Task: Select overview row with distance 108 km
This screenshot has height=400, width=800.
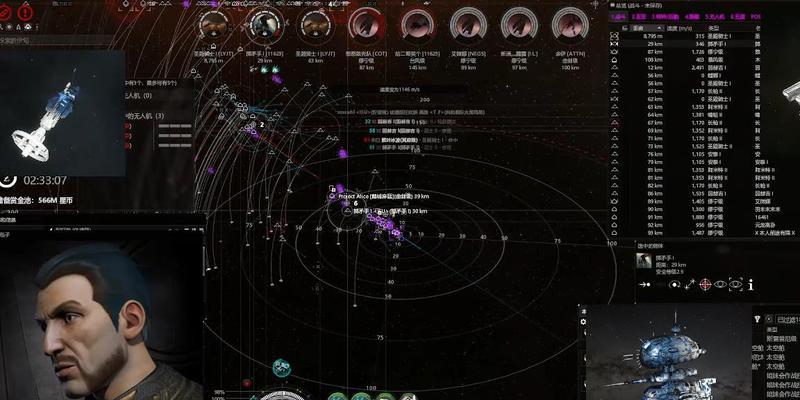Action: click(x=685, y=60)
